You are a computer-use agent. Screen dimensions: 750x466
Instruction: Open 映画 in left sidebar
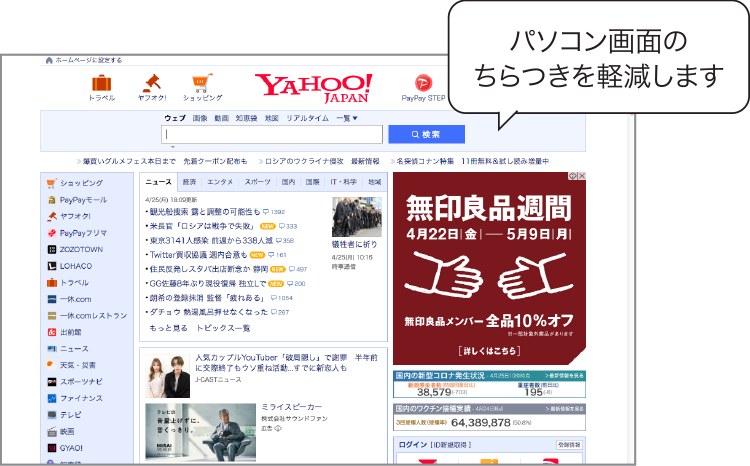[67, 432]
